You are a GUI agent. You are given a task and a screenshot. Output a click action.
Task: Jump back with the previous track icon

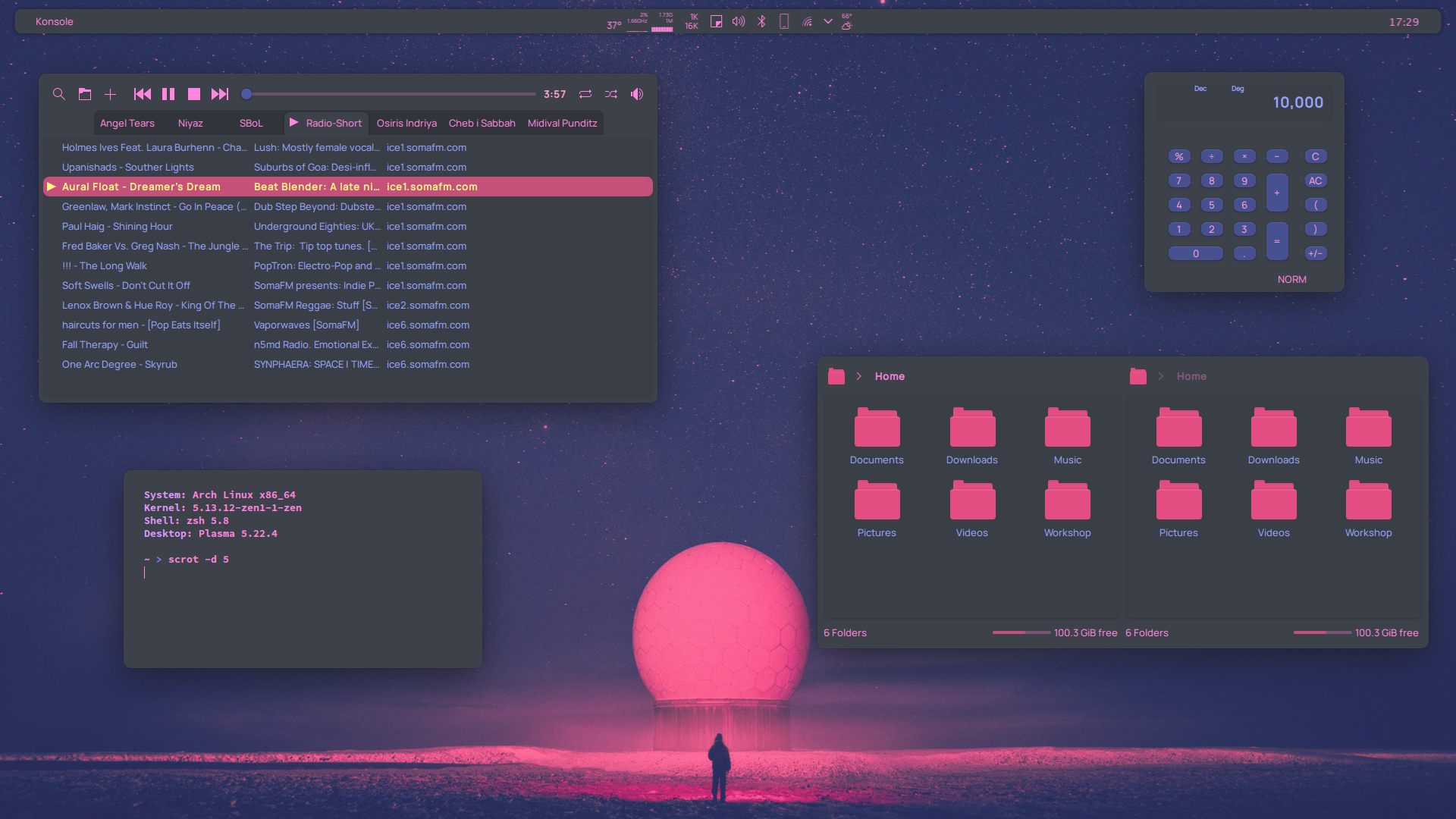click(x=142, y=94)
